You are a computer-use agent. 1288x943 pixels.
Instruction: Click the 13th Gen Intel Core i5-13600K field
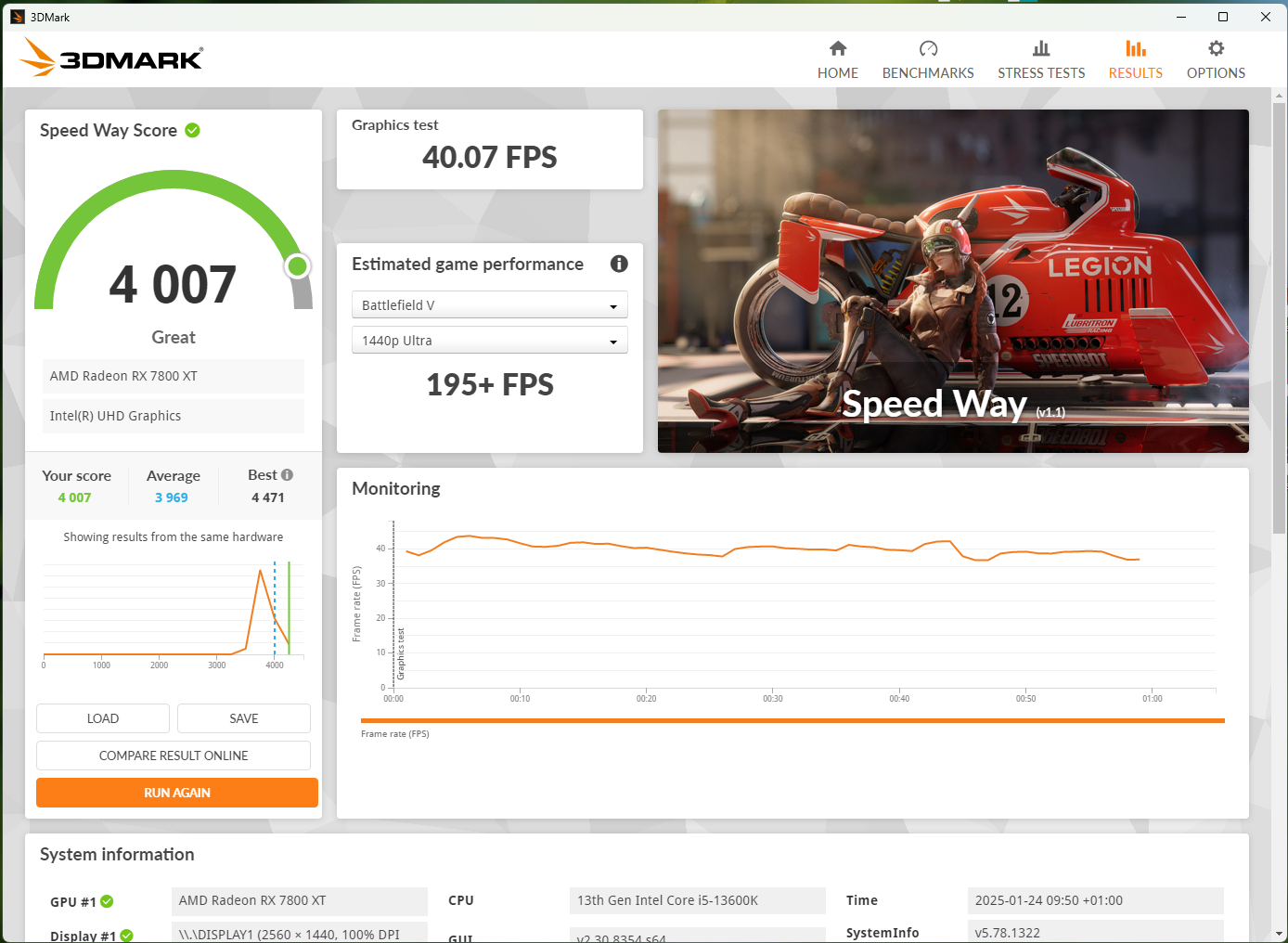[698, 900]
